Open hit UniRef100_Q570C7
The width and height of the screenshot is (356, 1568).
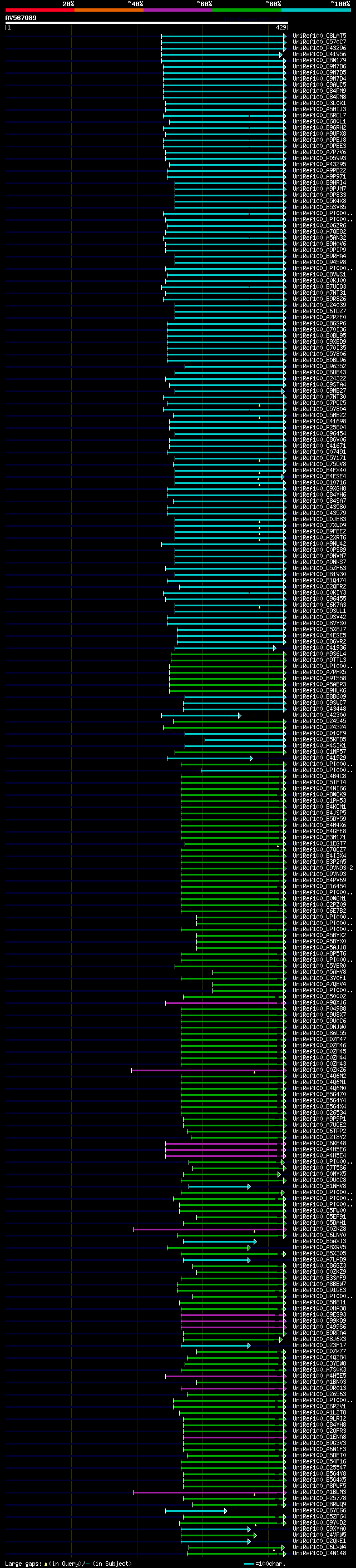click(x=319, y=42)
